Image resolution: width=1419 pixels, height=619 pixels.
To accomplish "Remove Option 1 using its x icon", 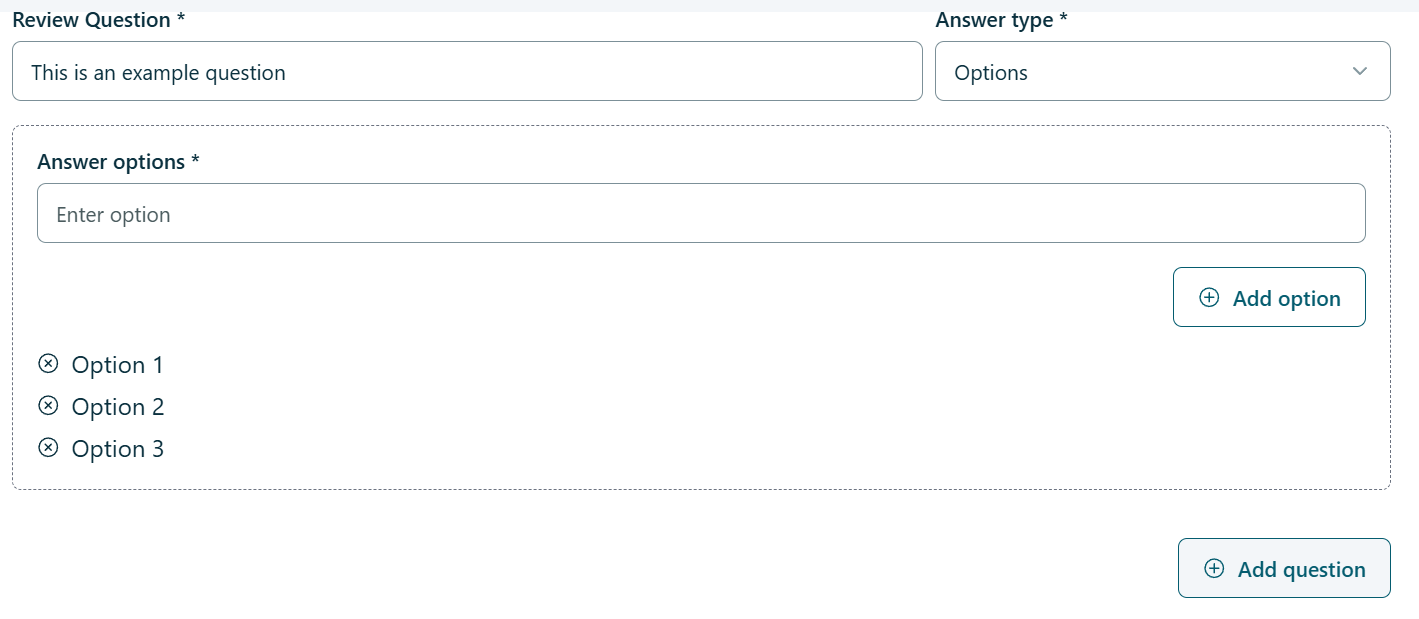I will [48, 364].
